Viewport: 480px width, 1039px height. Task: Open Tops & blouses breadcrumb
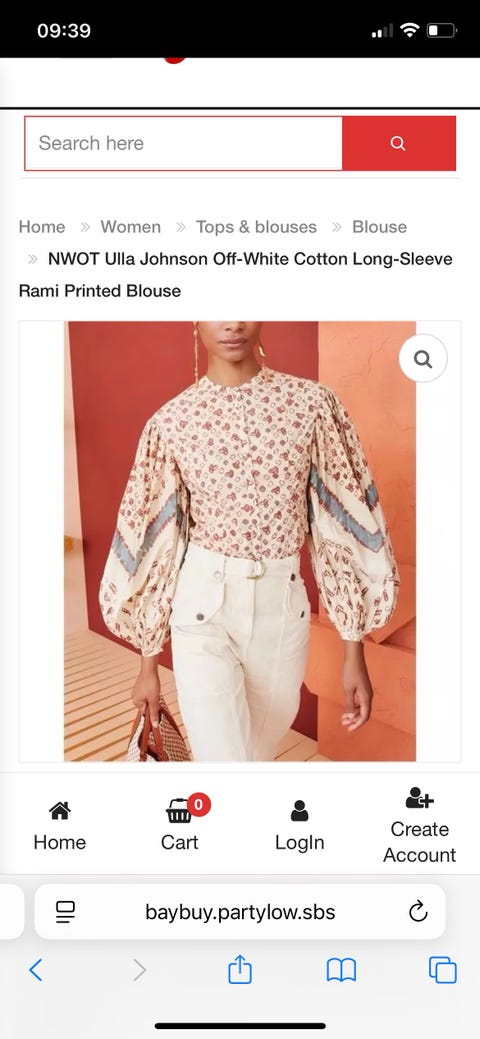point(257,227)
